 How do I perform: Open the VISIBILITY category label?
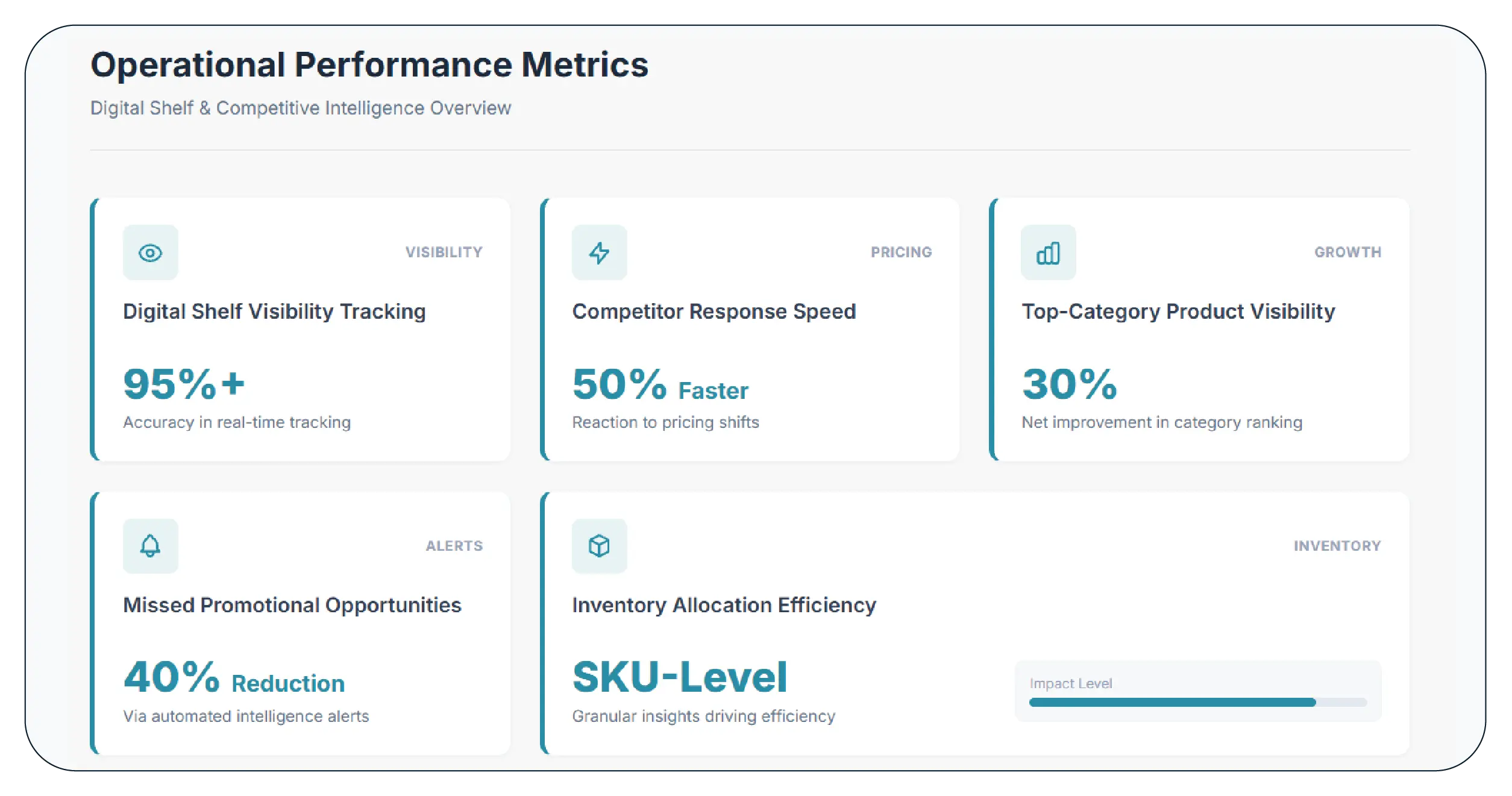(x=444, y=252)
